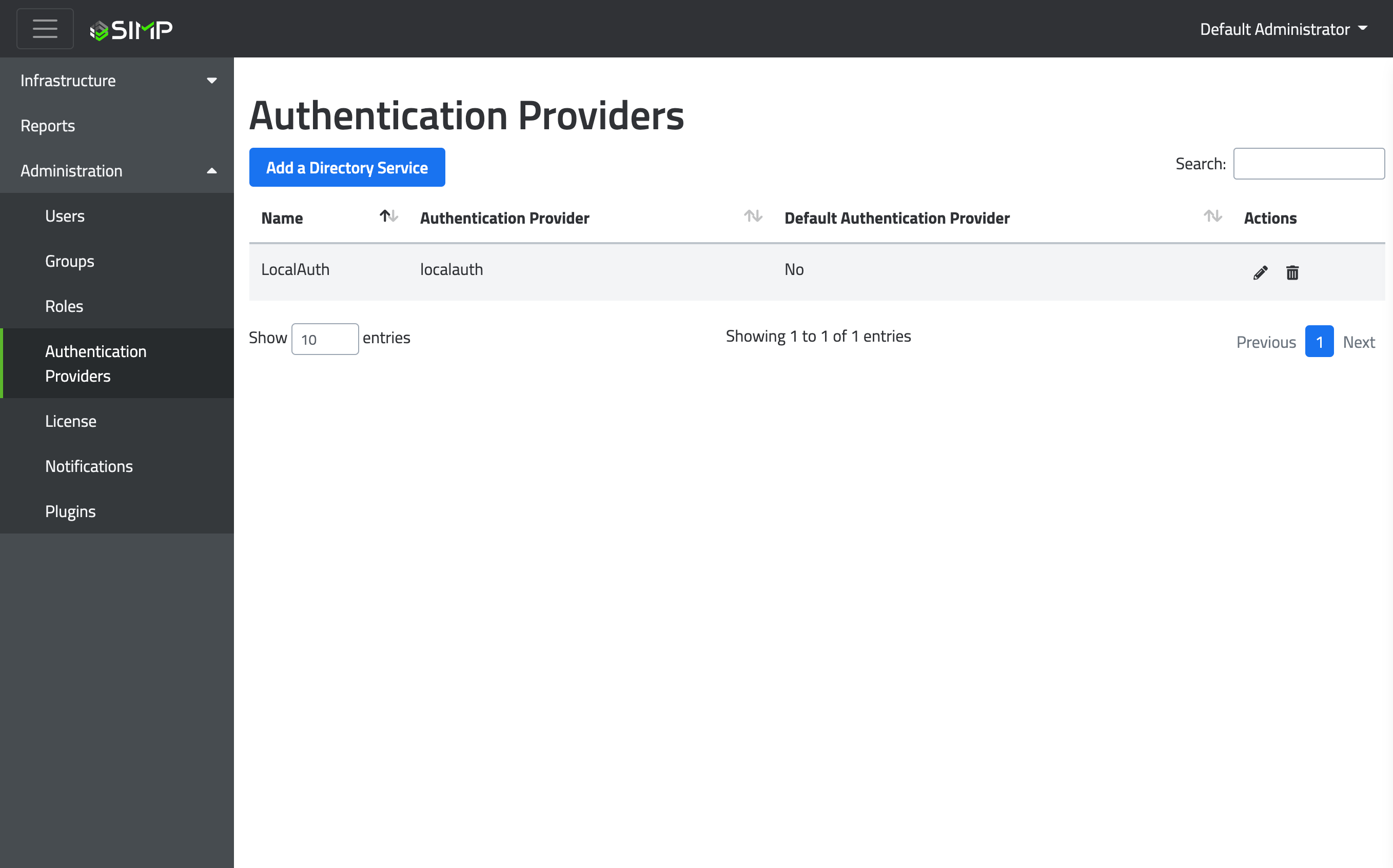Image resolution: width=1393 pixels, height=868 pixels.
Task: Click the hamburger menu toggle icon
Action: tap(45, 29)
